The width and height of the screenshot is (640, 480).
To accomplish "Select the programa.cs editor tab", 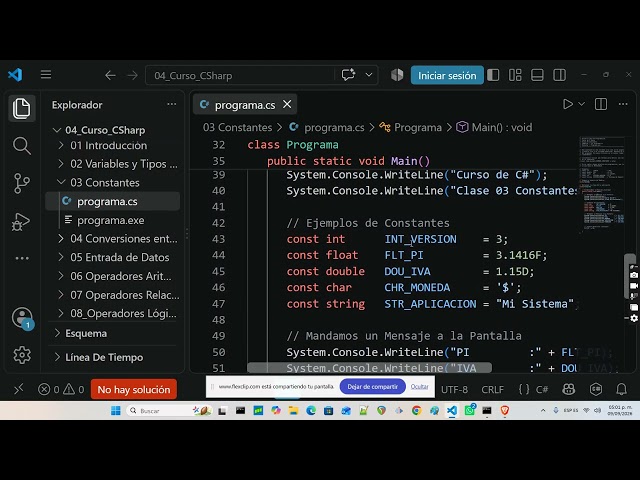I will 245,105.
